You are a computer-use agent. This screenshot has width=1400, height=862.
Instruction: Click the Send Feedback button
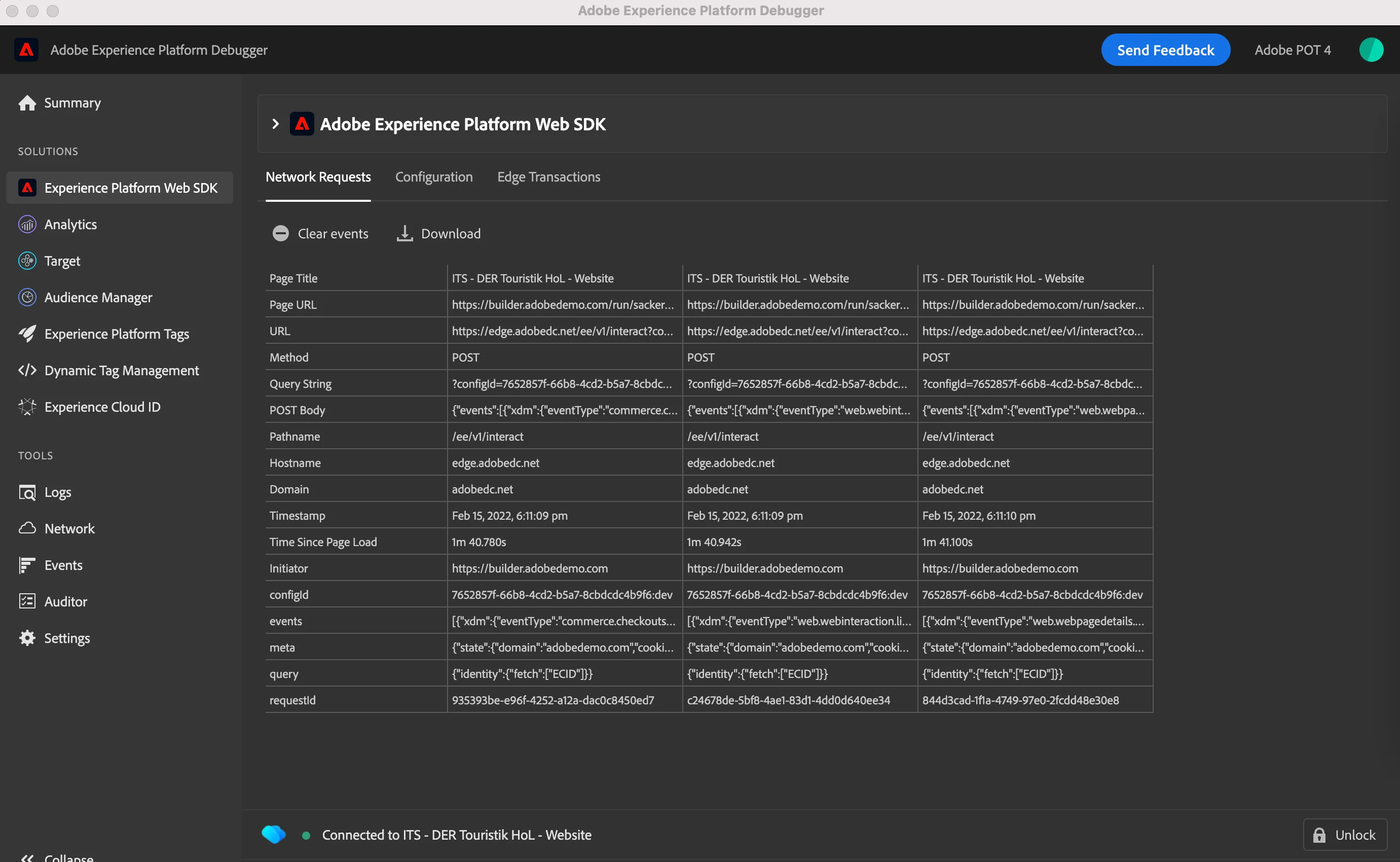[1165, 50]
